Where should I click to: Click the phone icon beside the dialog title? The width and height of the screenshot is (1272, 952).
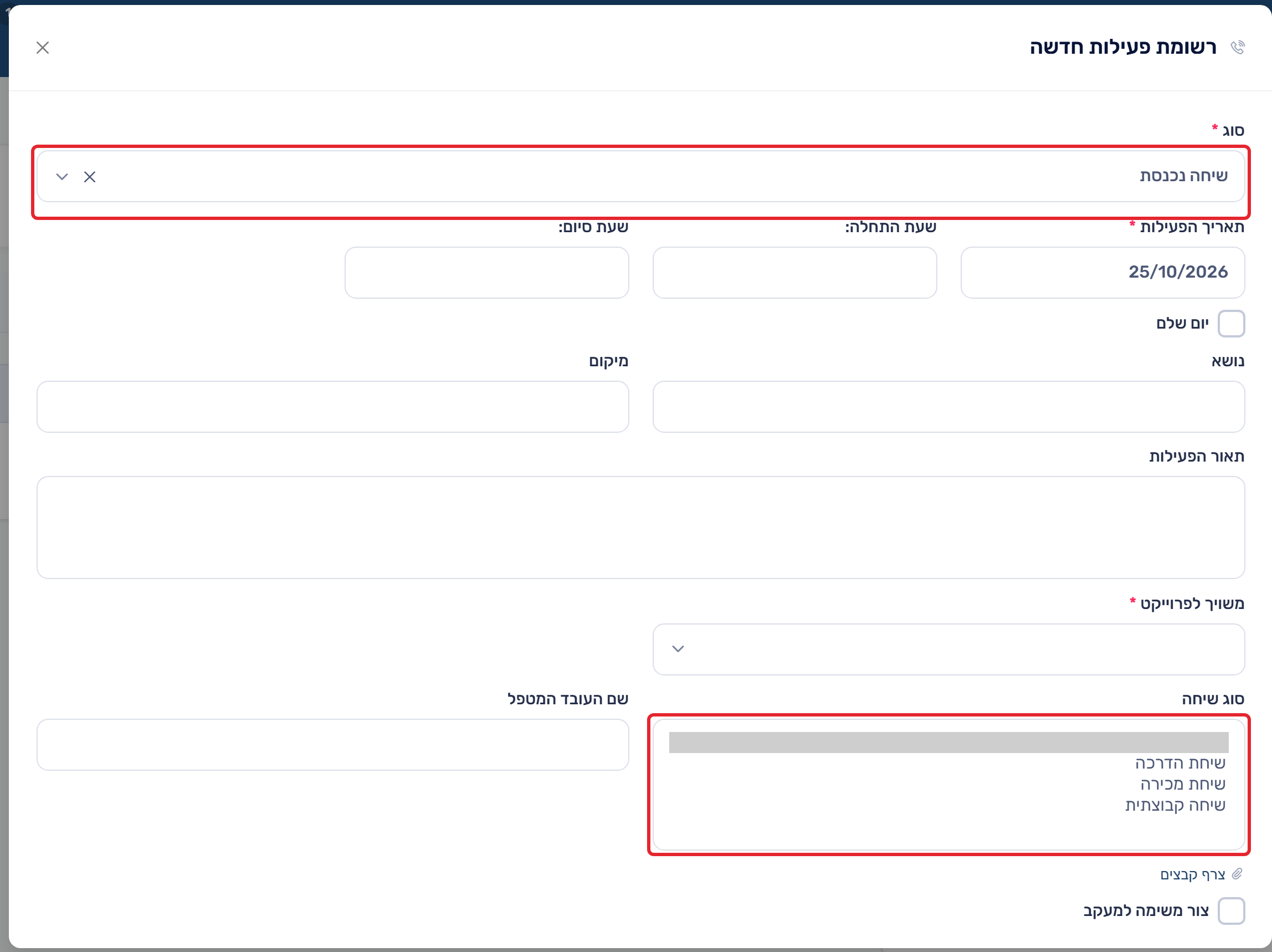1238,47
